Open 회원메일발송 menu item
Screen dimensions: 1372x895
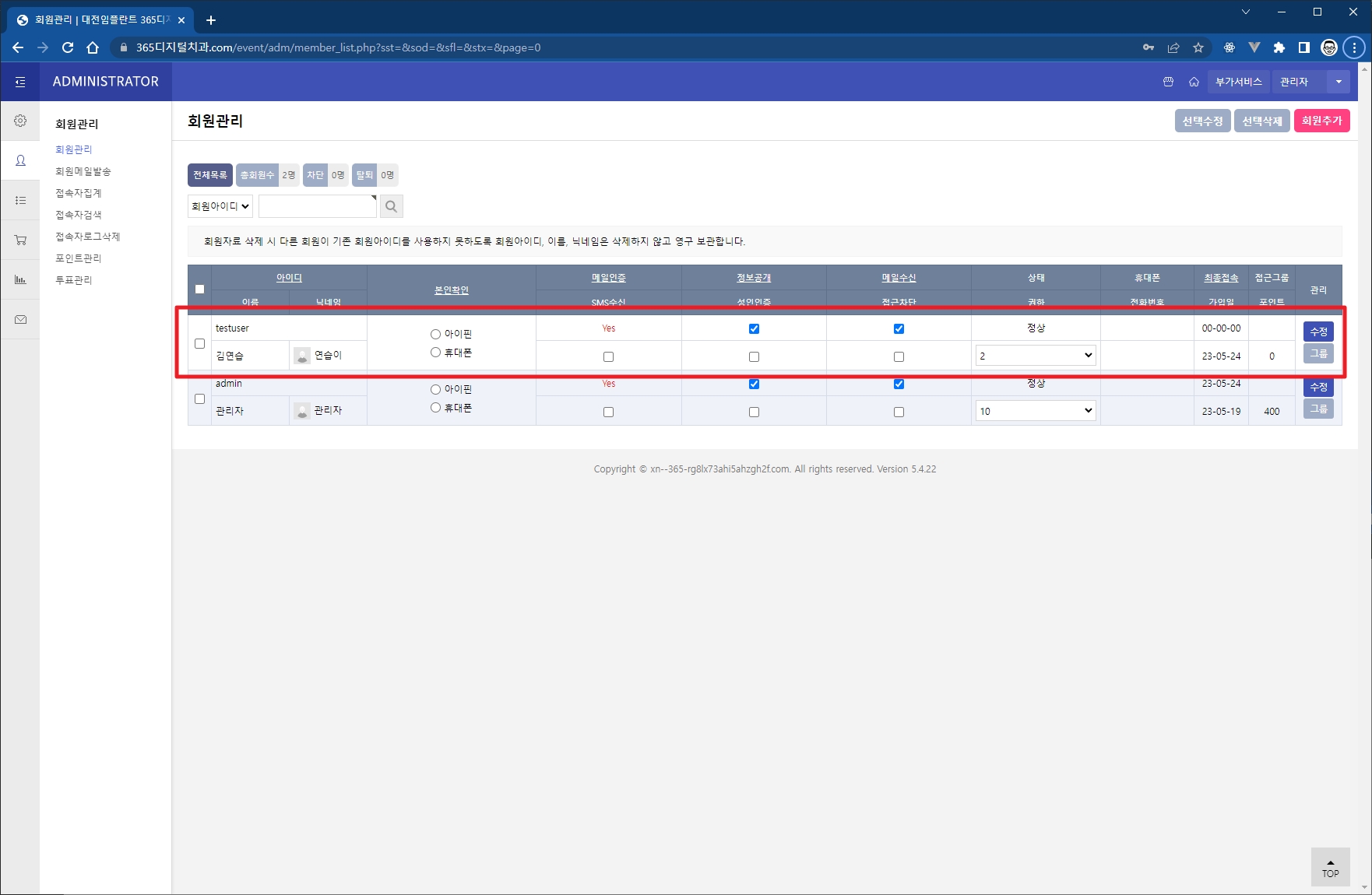pyautogui.click(x=83, y=171)
